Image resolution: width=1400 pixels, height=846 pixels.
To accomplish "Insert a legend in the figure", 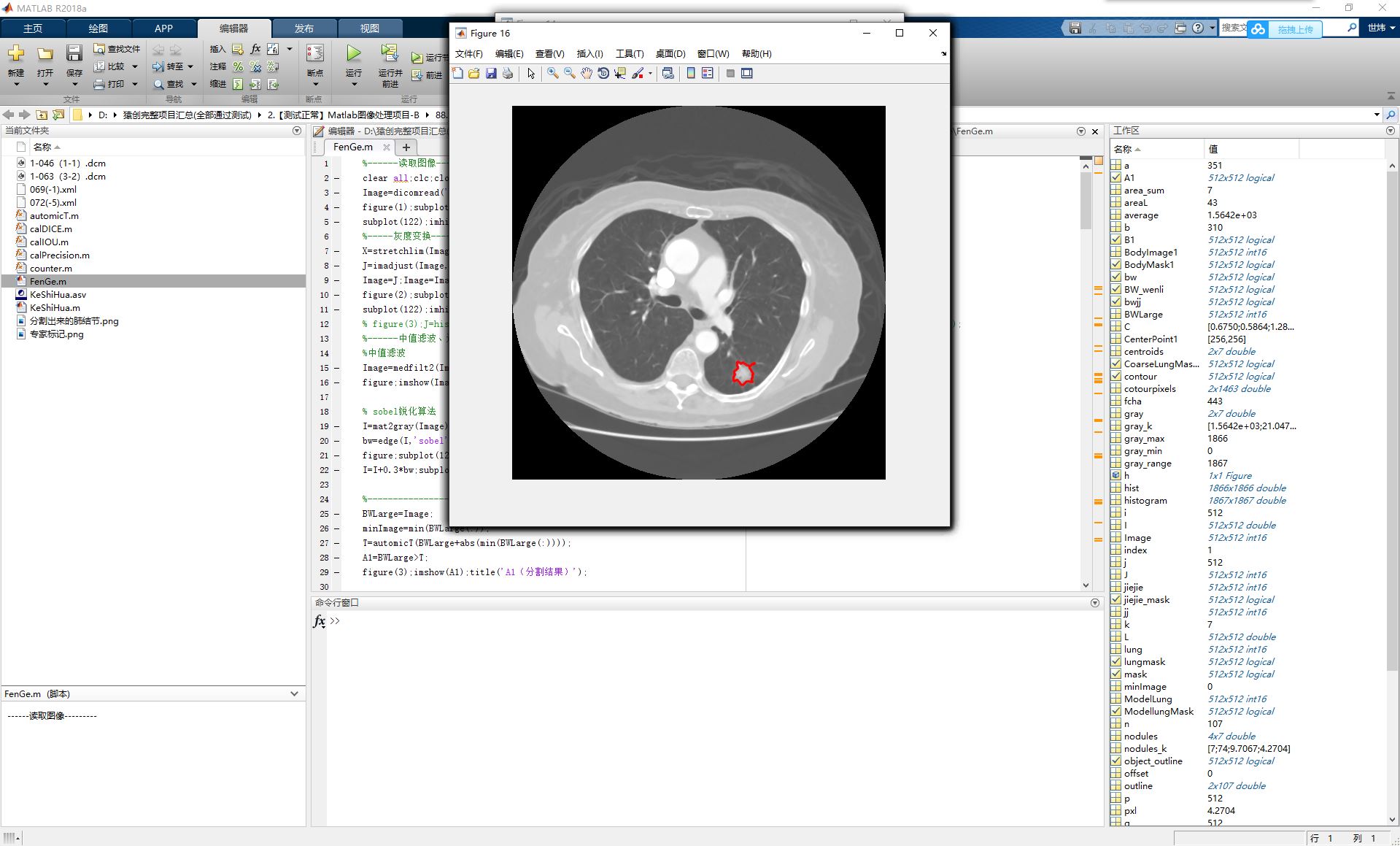I will pos(708,73).
